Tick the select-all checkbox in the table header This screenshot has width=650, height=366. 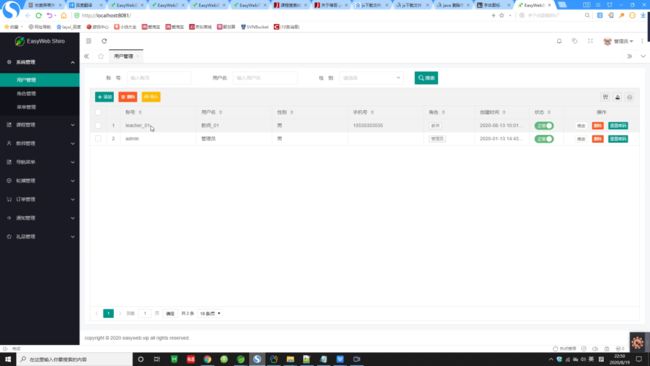(x=98, y=112)
